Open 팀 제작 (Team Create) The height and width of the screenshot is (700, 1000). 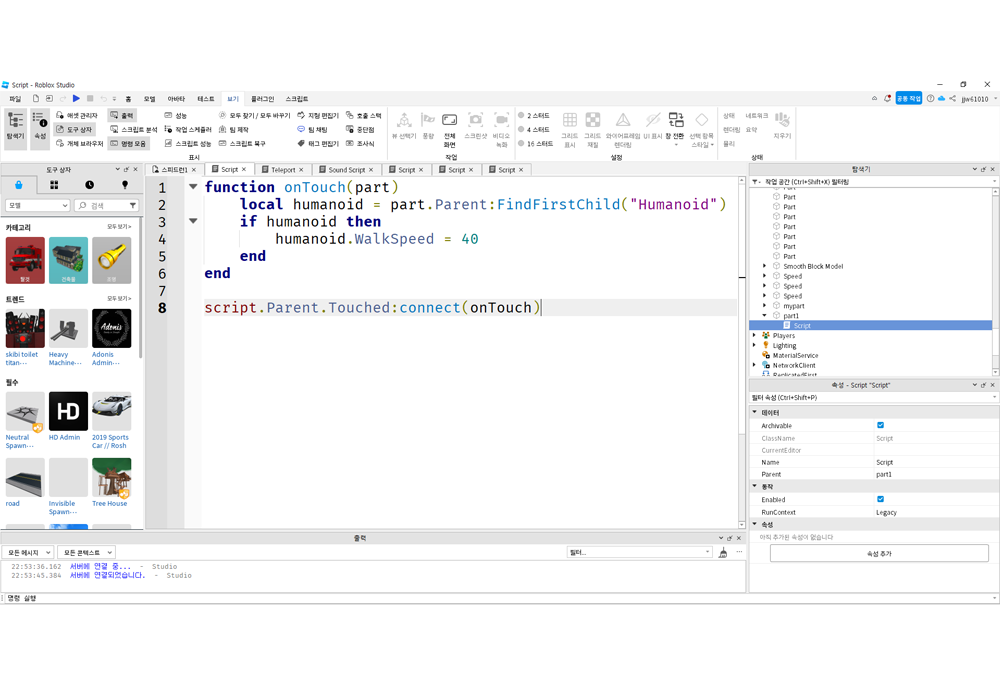233,129
